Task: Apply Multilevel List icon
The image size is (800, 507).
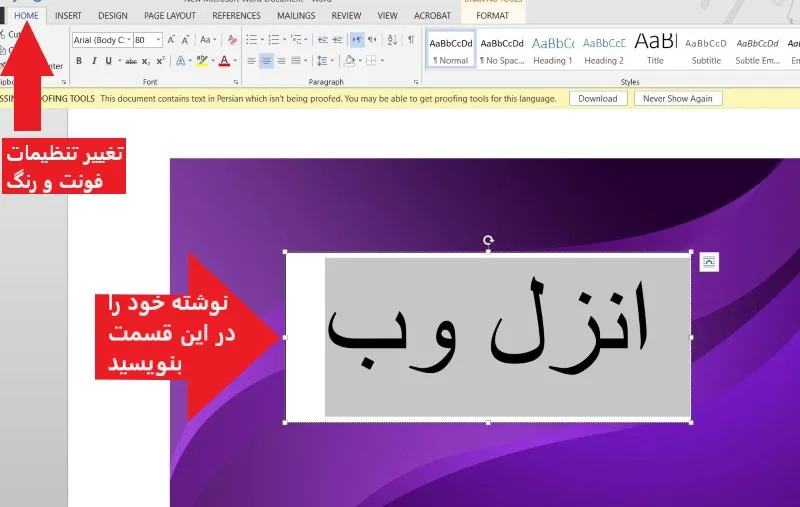Action: tap(296, 40)
